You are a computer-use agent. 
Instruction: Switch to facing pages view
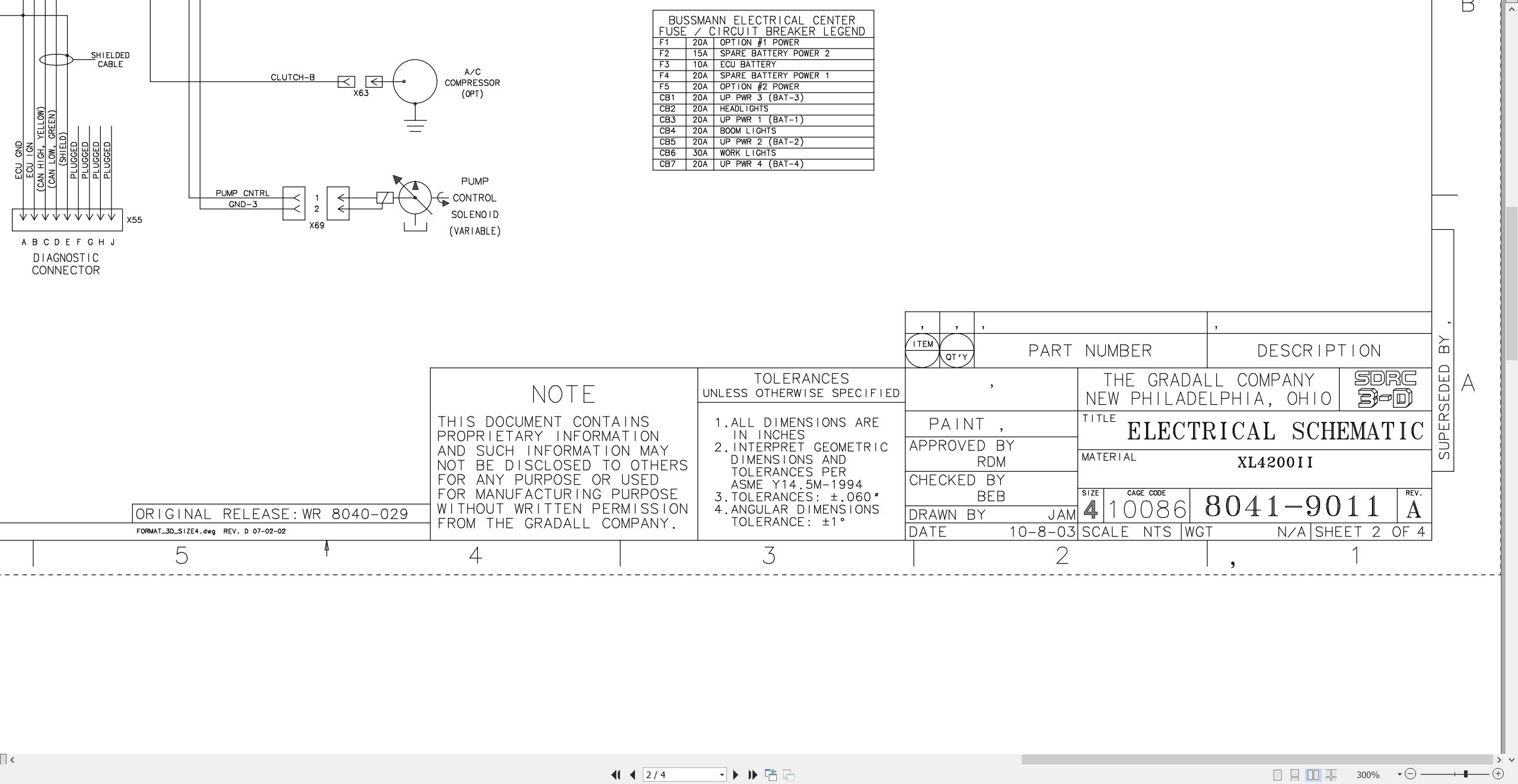1313,775
